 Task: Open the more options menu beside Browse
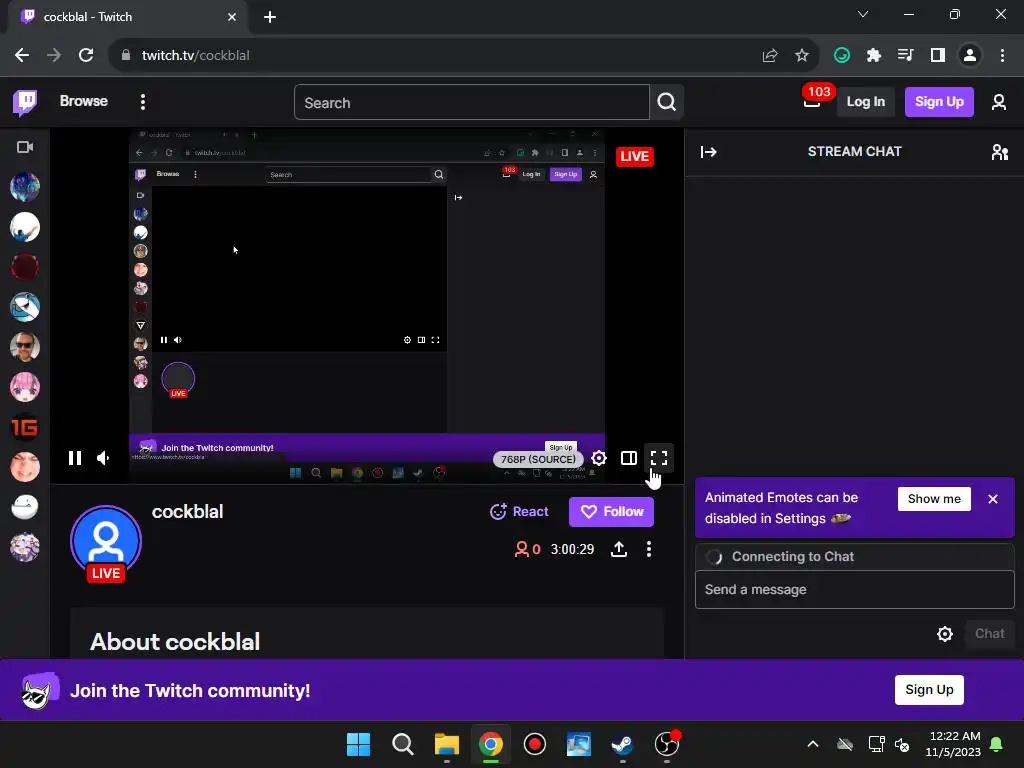(142, 102)
